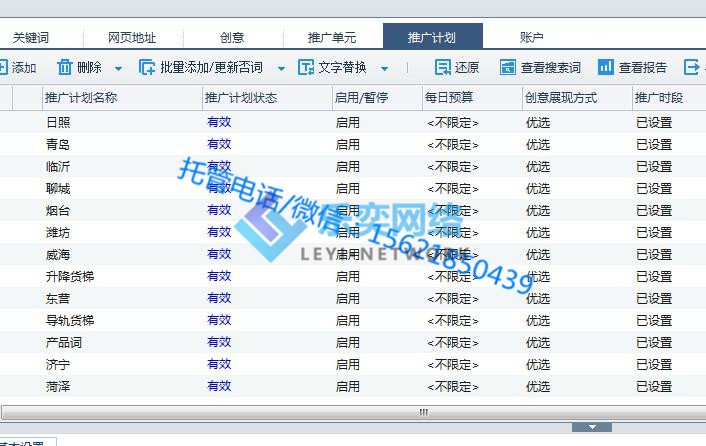Click the 文字替换 button label

point(342,68)
